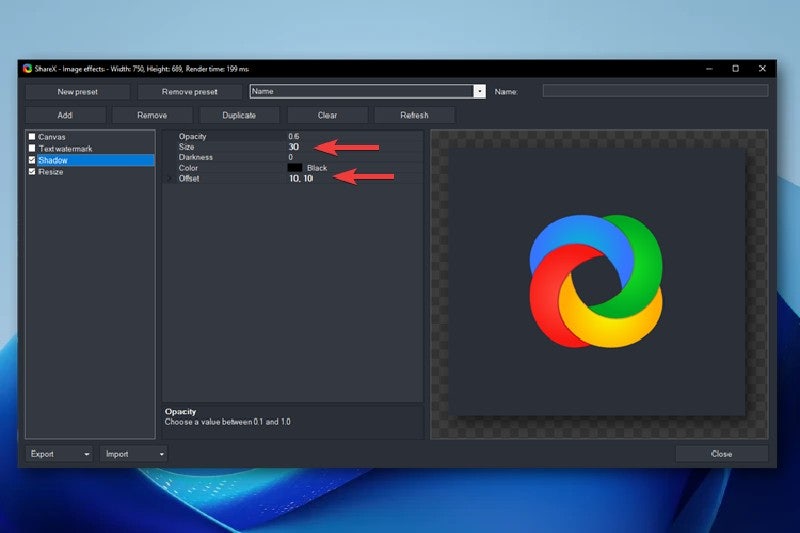Click the Add effect button
Image resolution: width=800 pixels, height=533 pixels.
65,115
